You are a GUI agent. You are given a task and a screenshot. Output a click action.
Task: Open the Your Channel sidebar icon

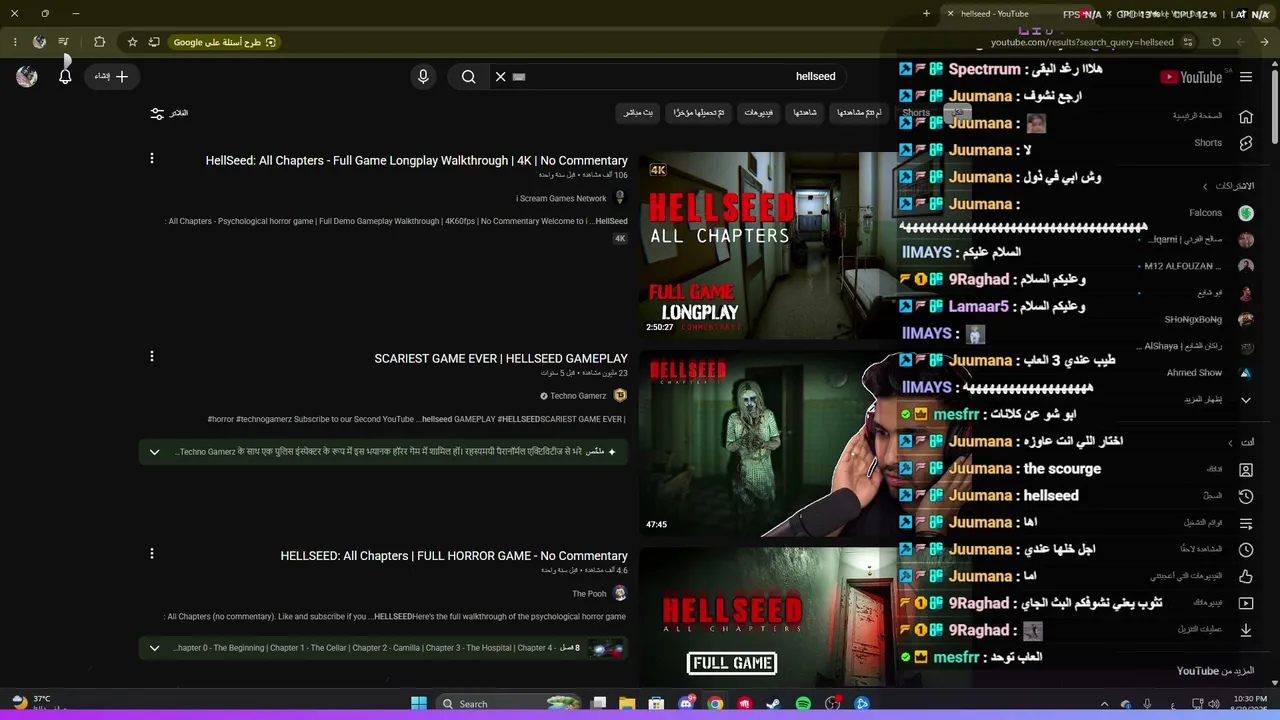tap(1246, 469)
